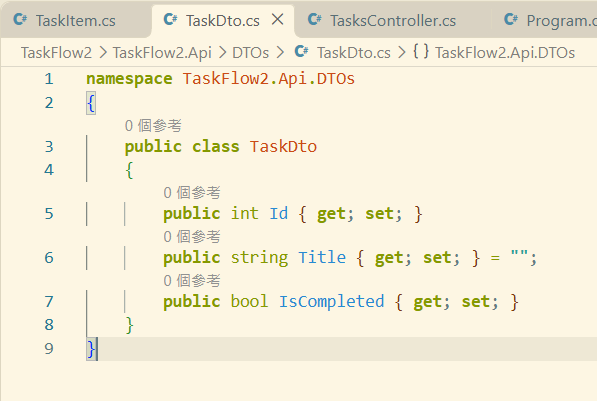Image resolution: width=597 pixels, height=401 pixels.
Task: Click C# file icon on TaskItem.cs tab
Action: [20, 19]
